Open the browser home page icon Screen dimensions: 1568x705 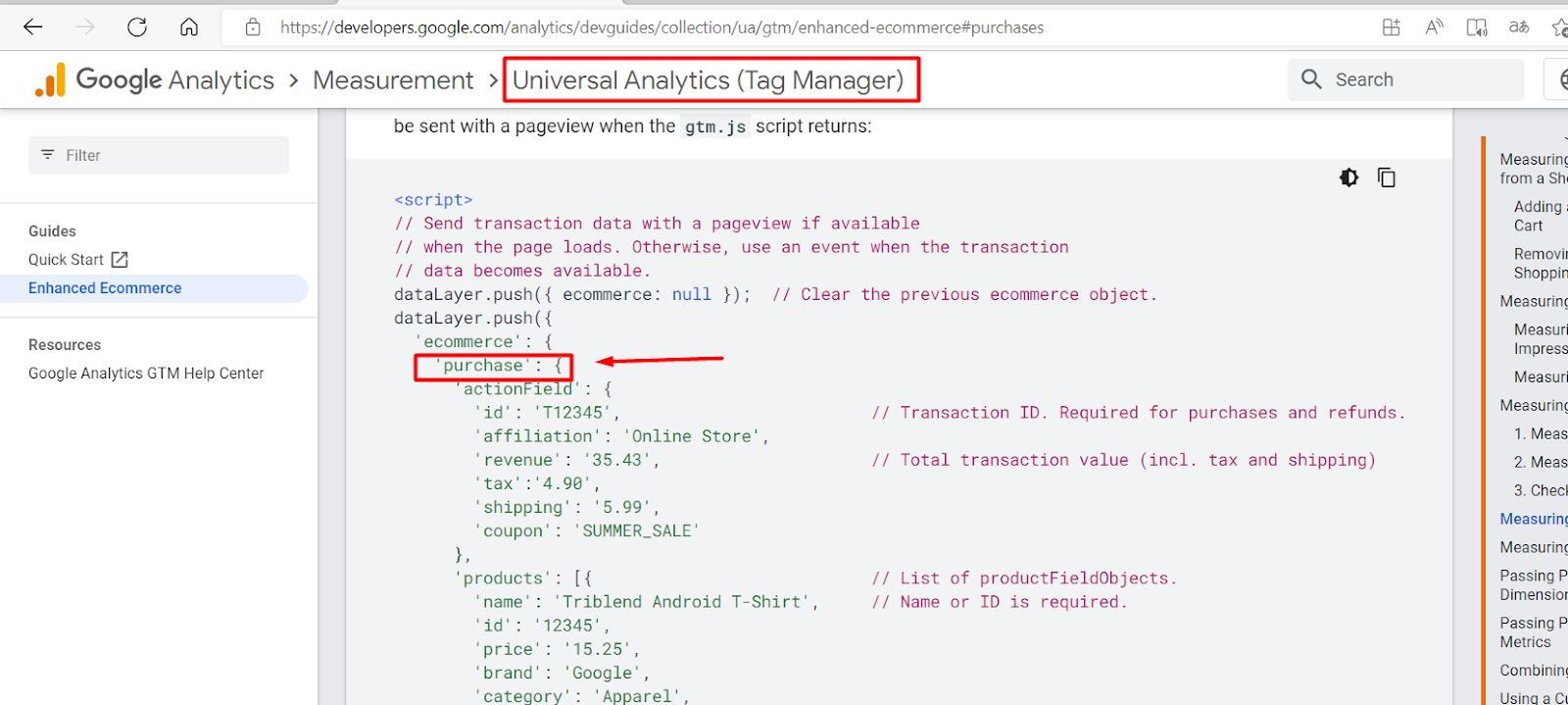click(189, 27)
